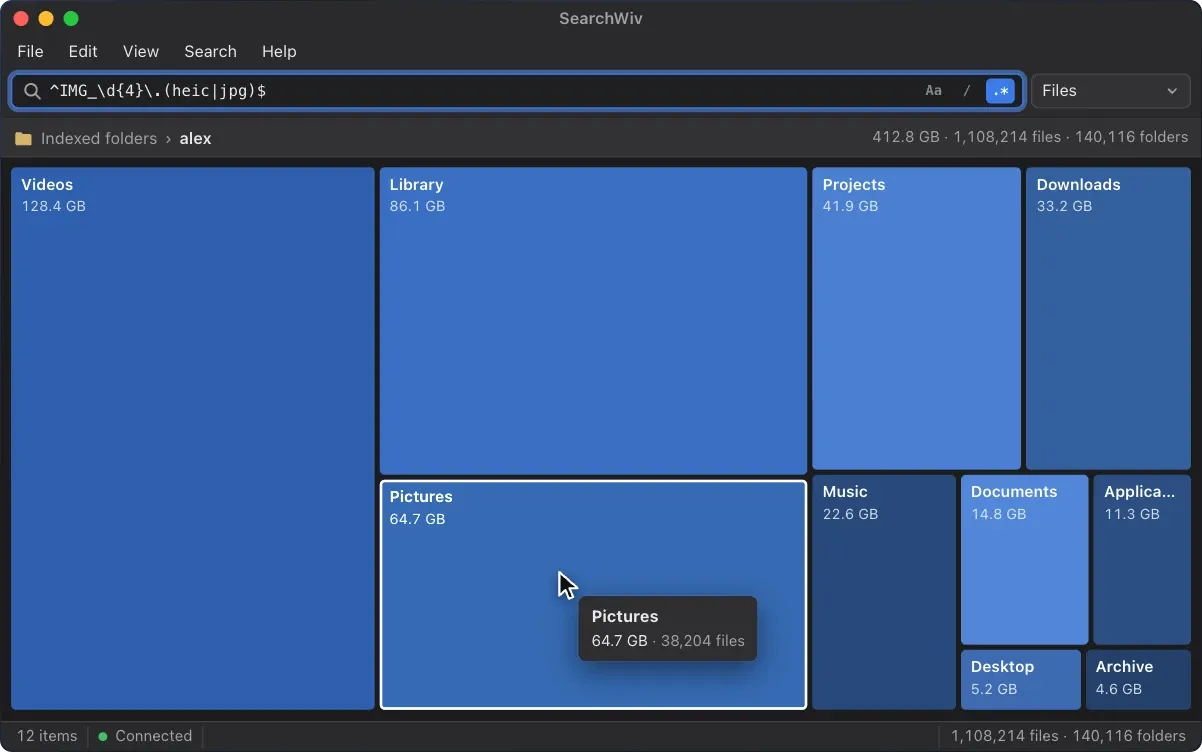Click the status bar file count text
The image size is (1202, 752).
1068,736
